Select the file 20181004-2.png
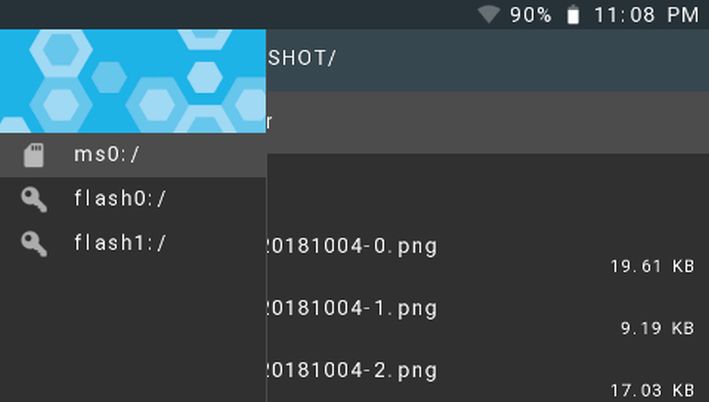The height and width of the screenshot is (402, 709). point(352,371)
